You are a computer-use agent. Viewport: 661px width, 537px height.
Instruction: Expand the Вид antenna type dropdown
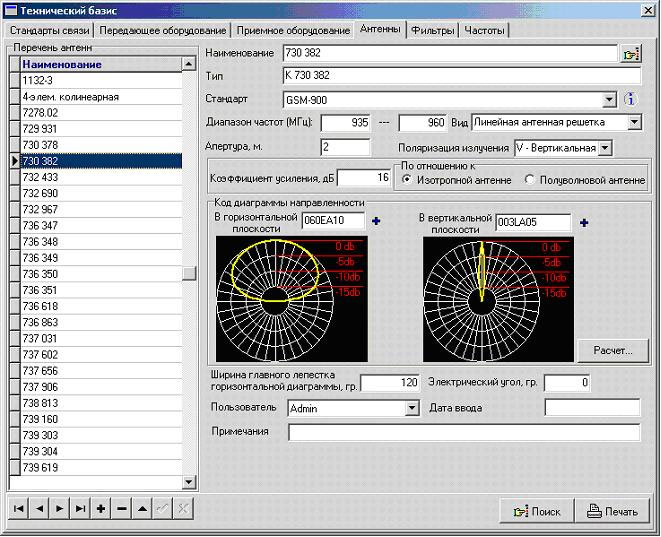(634, 123)
